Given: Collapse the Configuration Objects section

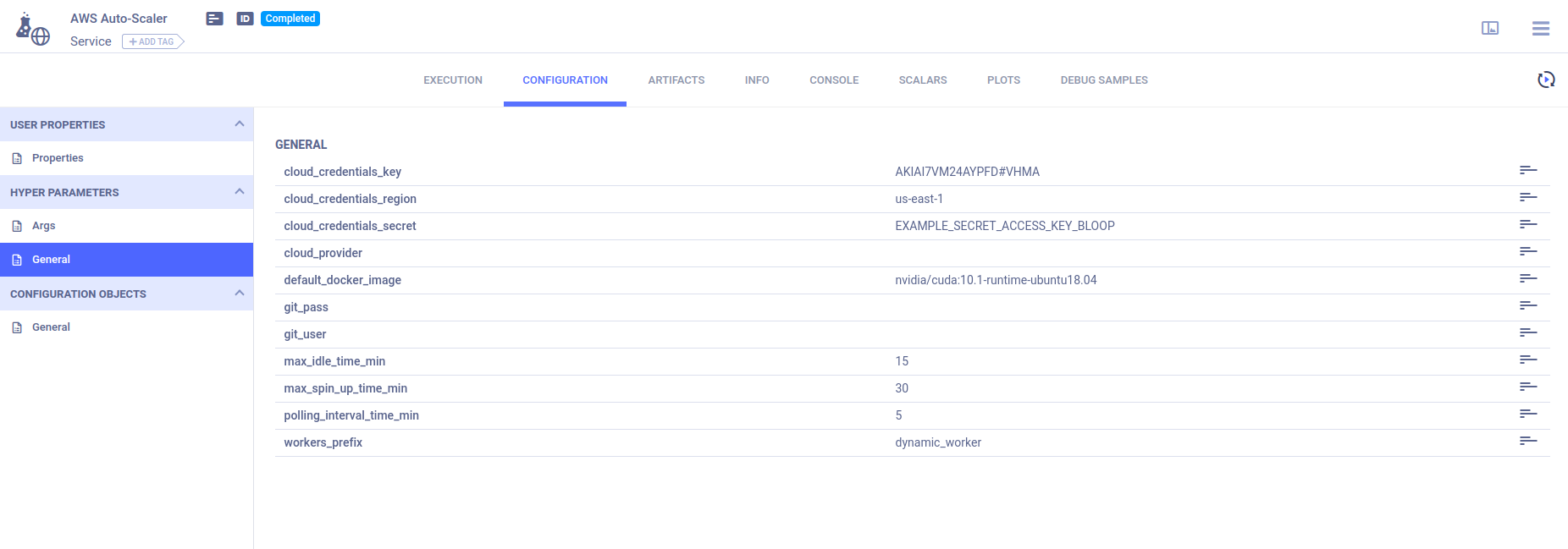Looking at the screenshot, I should 240,294.
